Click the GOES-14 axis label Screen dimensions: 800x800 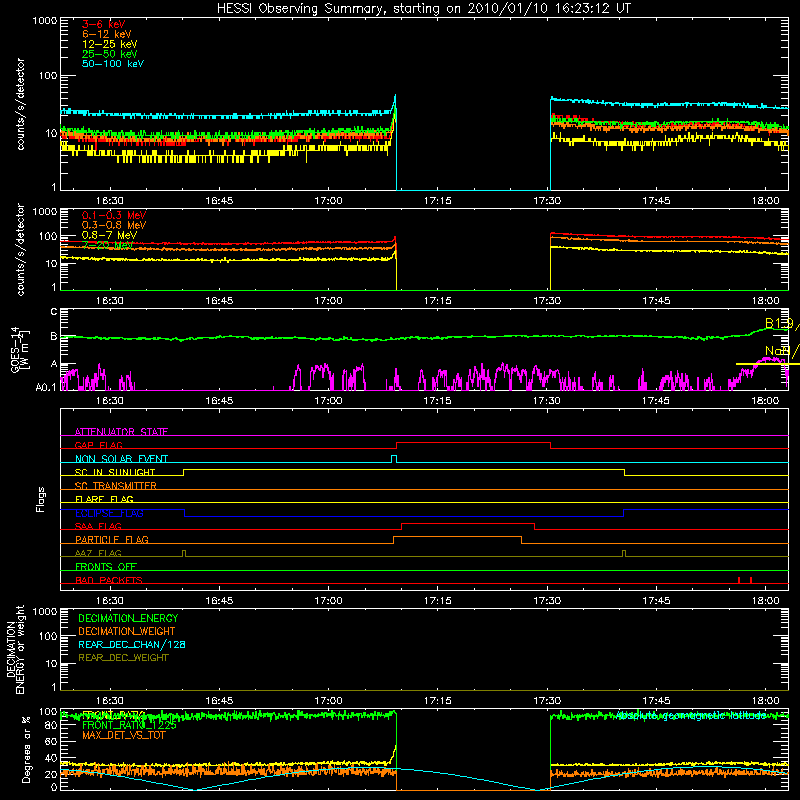point(19,349)
